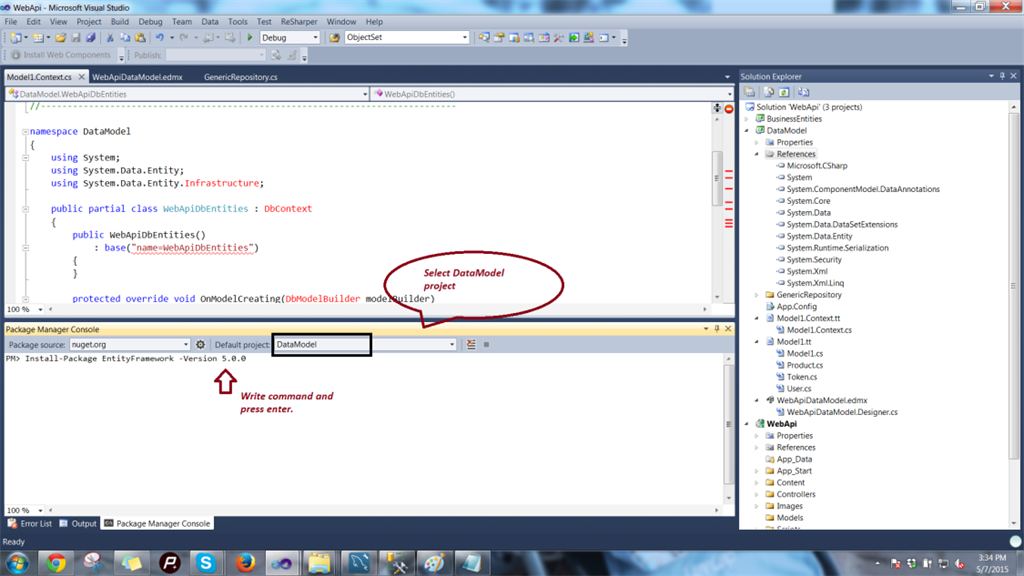
Task: Pin the Package Manager Console panel
Action: [x=716, y=328]
